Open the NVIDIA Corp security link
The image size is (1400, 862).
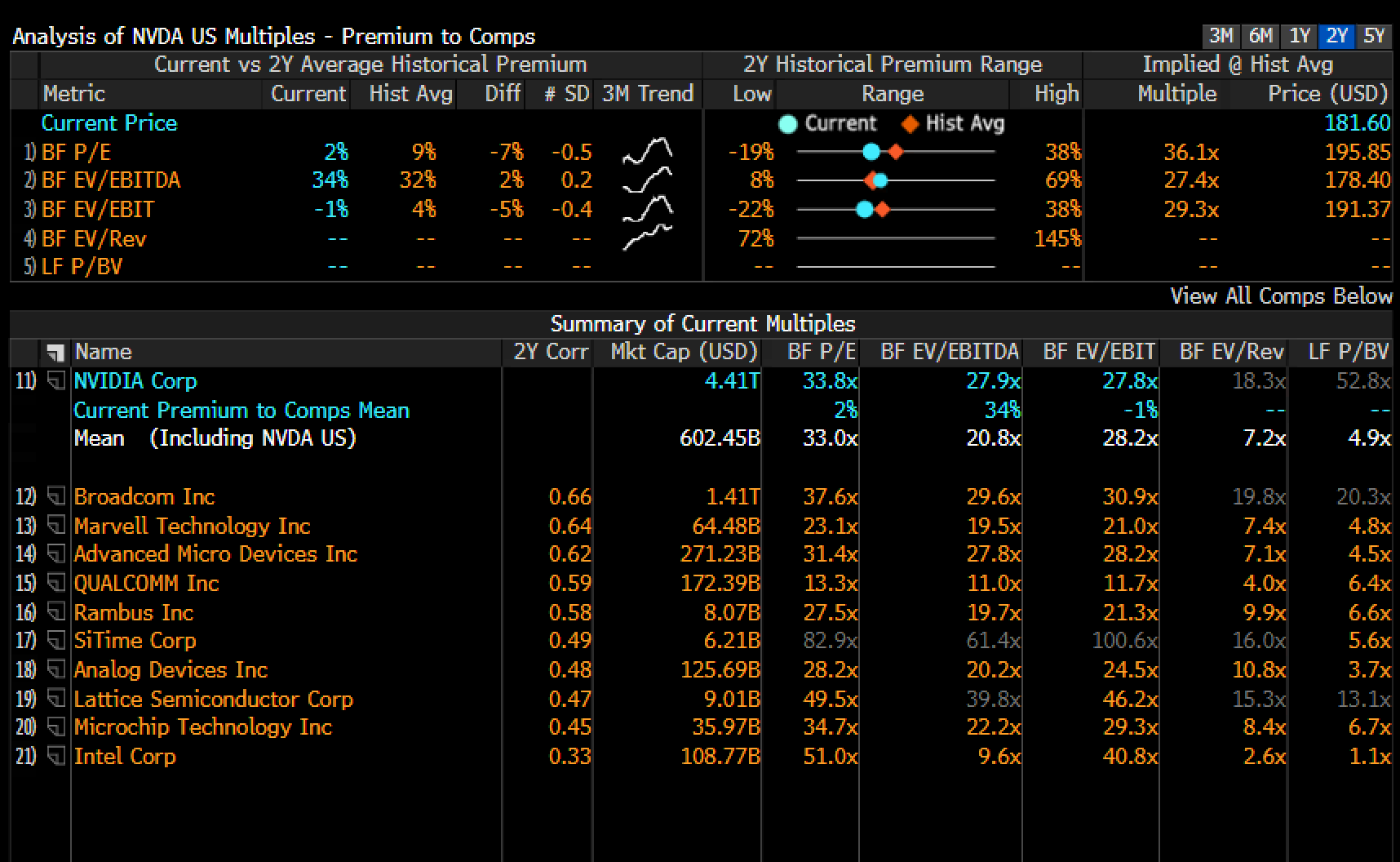(135, 380)
